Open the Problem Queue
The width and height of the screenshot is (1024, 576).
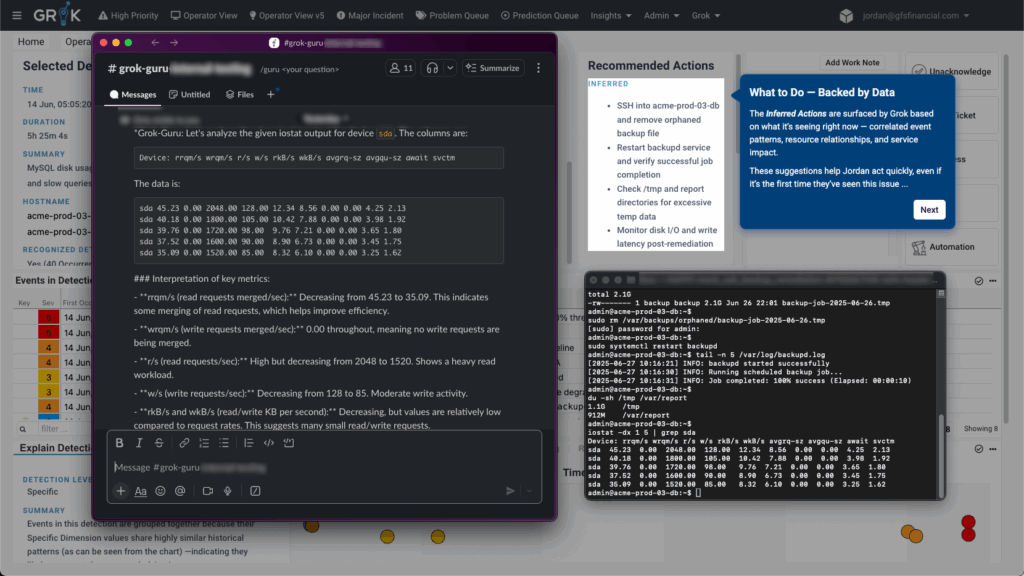tap(452, 15)
